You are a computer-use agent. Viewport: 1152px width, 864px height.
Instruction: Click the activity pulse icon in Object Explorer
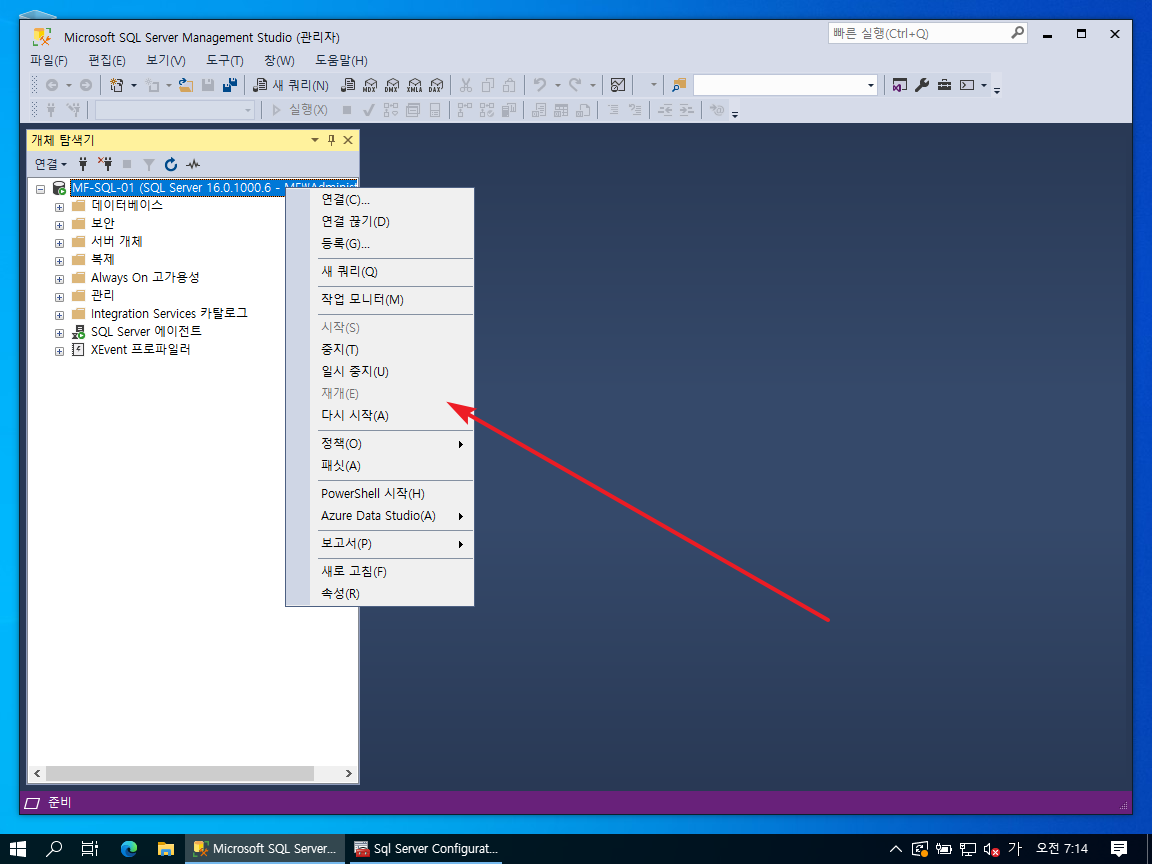tap(193, 164)
